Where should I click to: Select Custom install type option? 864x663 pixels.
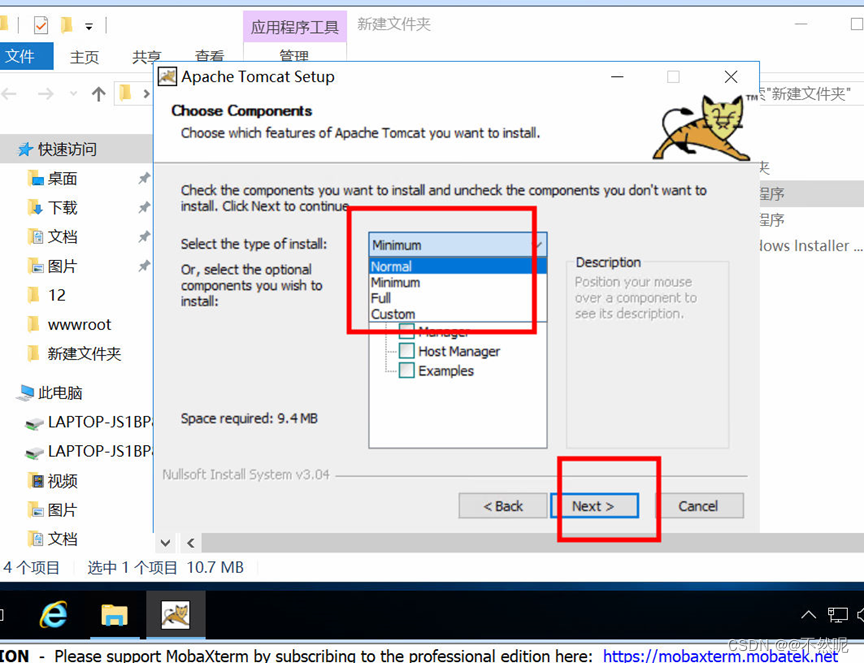pos(457,314)
